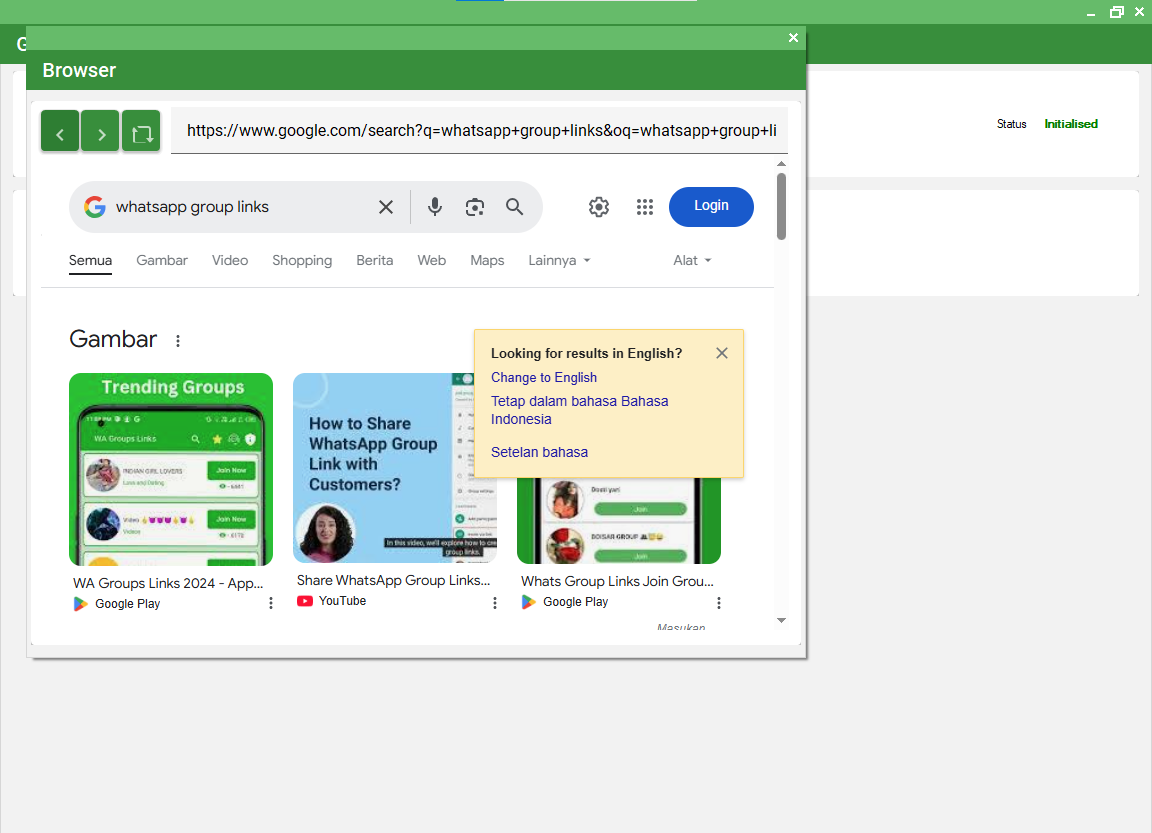Open How to Share WhatsApp Group thumbnail
Image resolution: width=1152 pixels, height=833 pixels.
coord(384,468)
